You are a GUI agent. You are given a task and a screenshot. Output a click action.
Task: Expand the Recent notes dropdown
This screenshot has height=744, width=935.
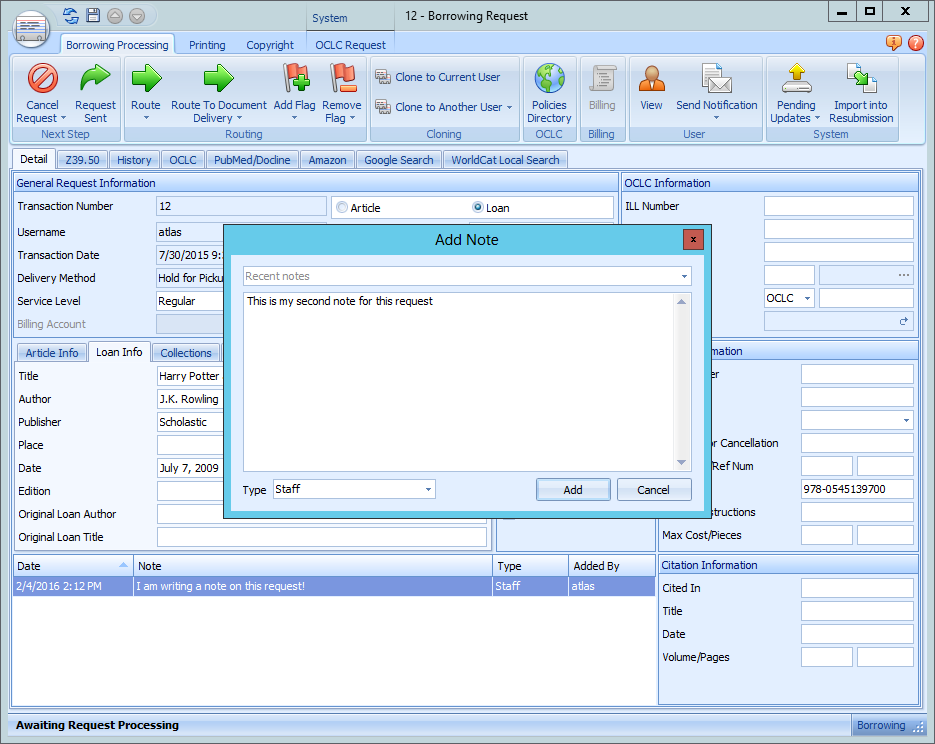coord(684,277)
